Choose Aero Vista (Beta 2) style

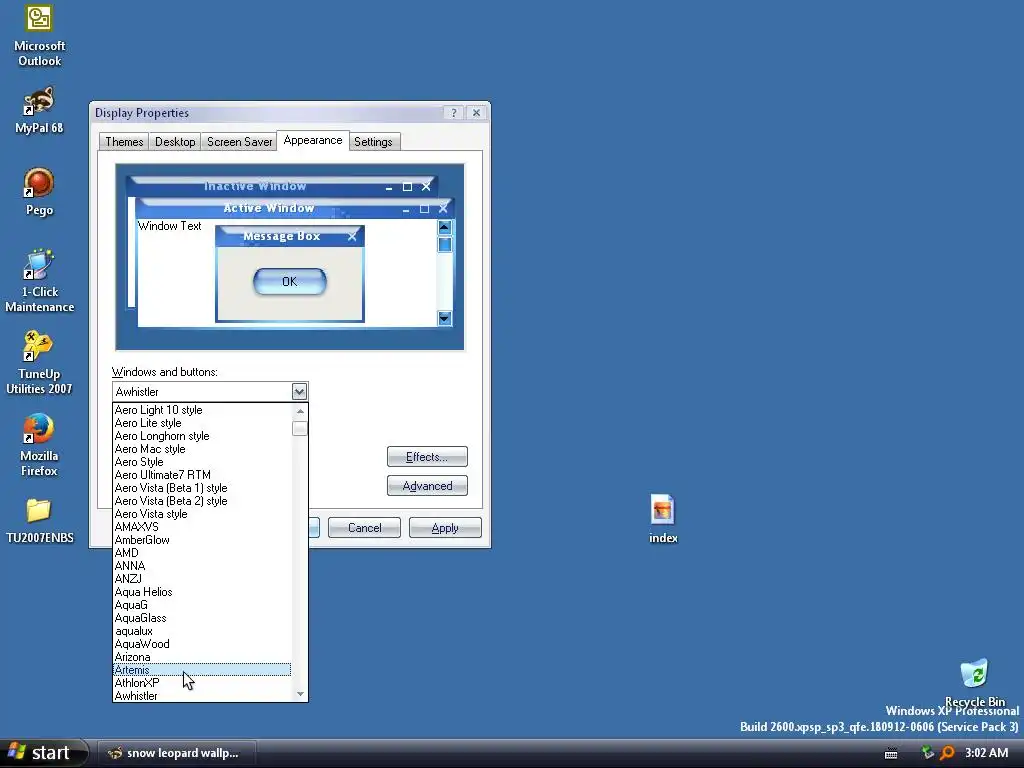point(202,501)
